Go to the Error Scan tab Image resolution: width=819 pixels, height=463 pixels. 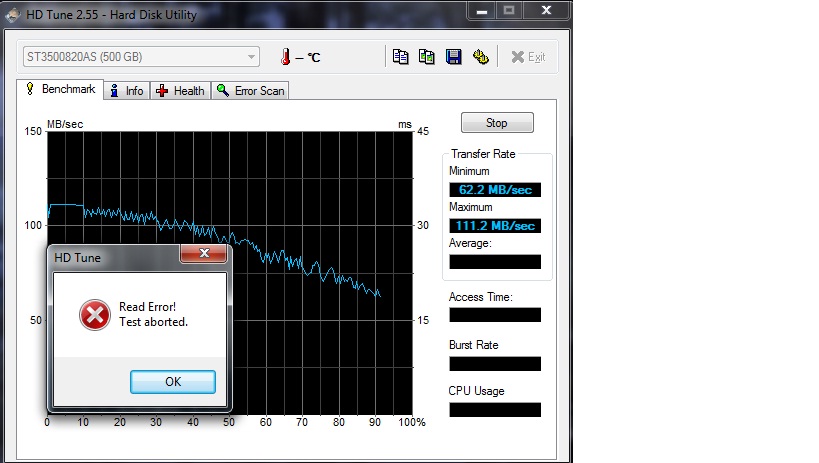250,91
